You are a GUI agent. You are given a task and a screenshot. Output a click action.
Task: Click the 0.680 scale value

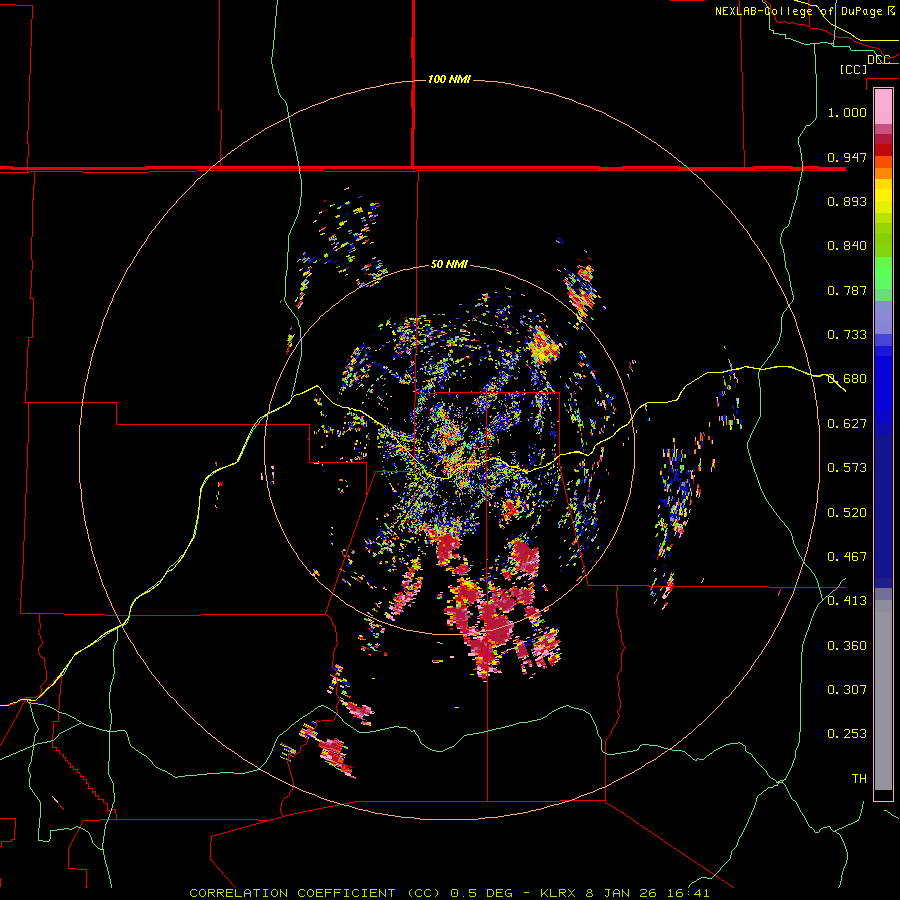coord(847,379)
